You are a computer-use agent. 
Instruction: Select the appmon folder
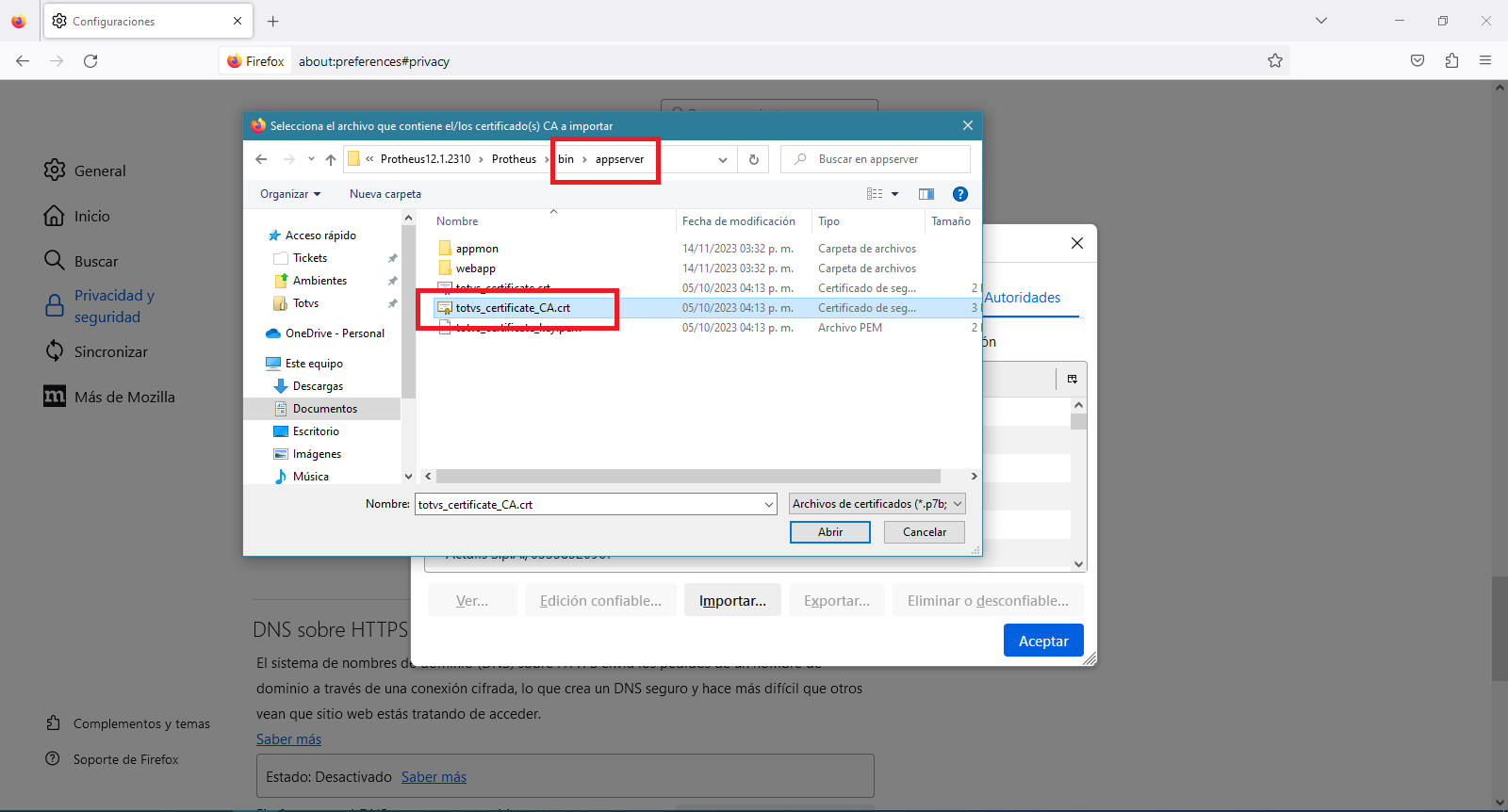coord(477,249)
